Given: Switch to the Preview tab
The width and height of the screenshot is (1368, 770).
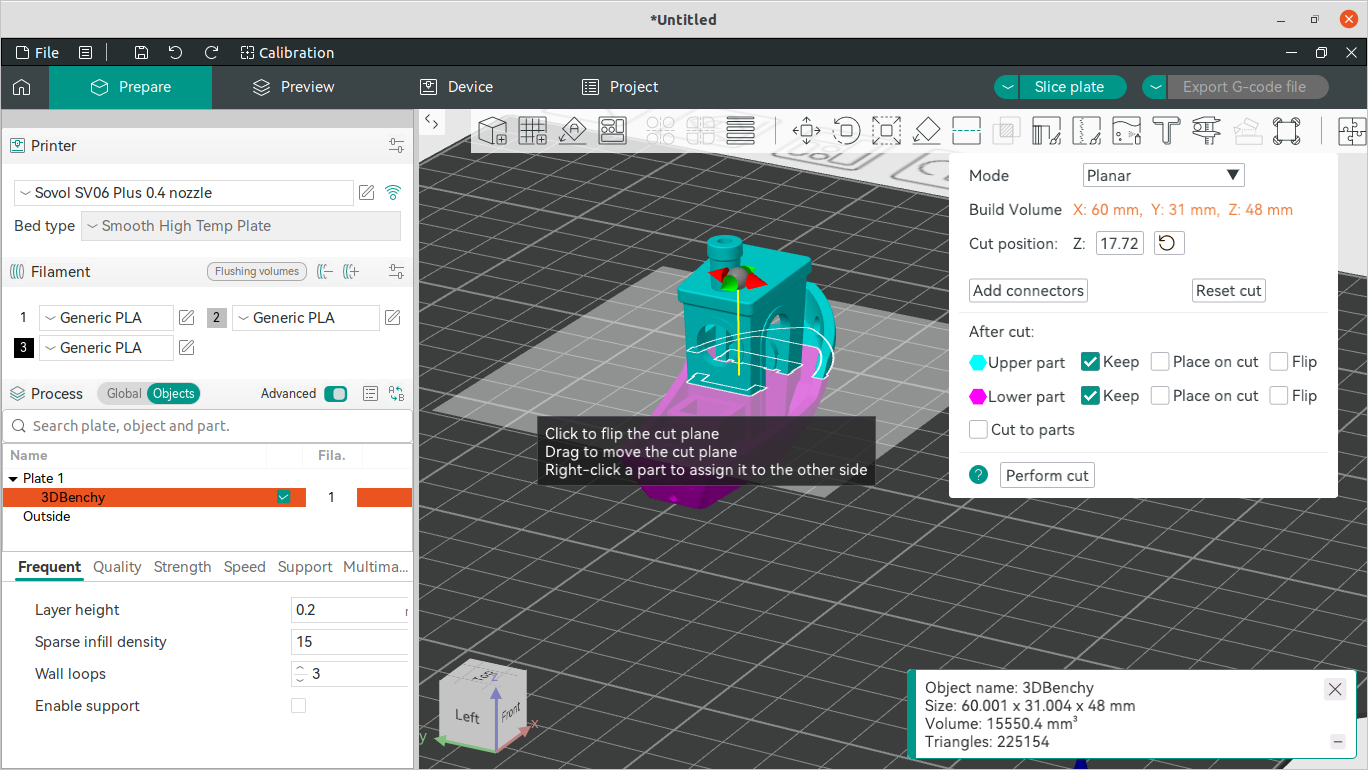Looking at the screenshot, I should coord(294,87).
